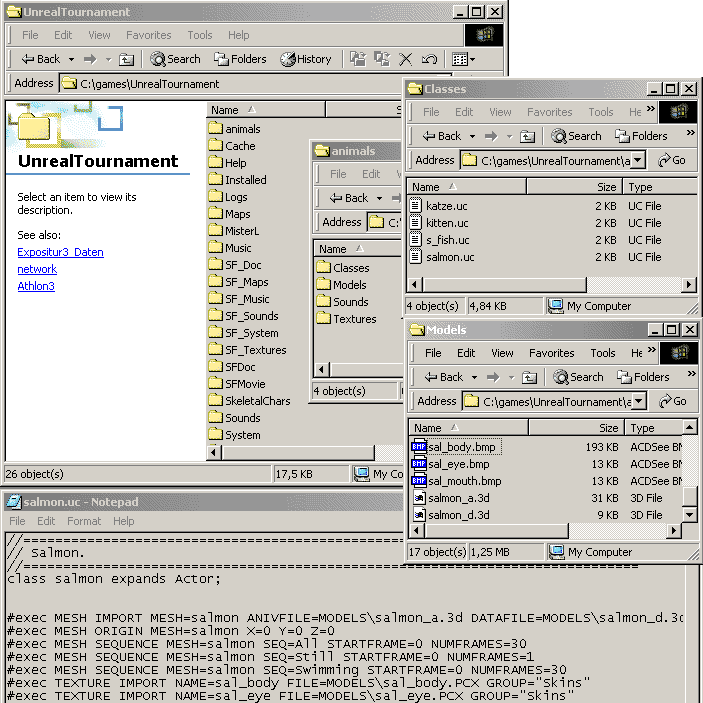Click the Expositur3_Daten link

(x=60, y=252)
